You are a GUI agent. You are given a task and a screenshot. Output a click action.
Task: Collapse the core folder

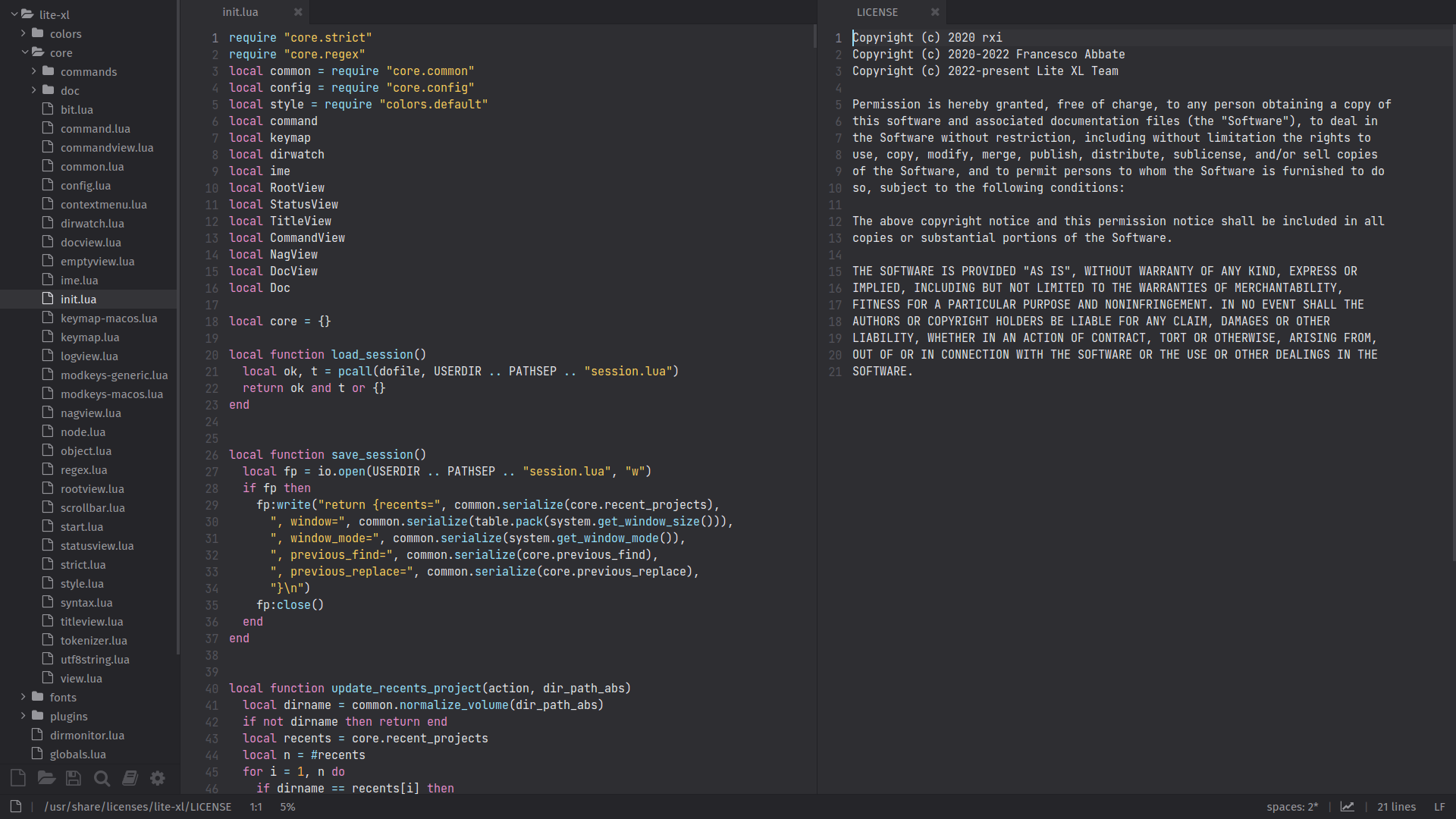25,52
